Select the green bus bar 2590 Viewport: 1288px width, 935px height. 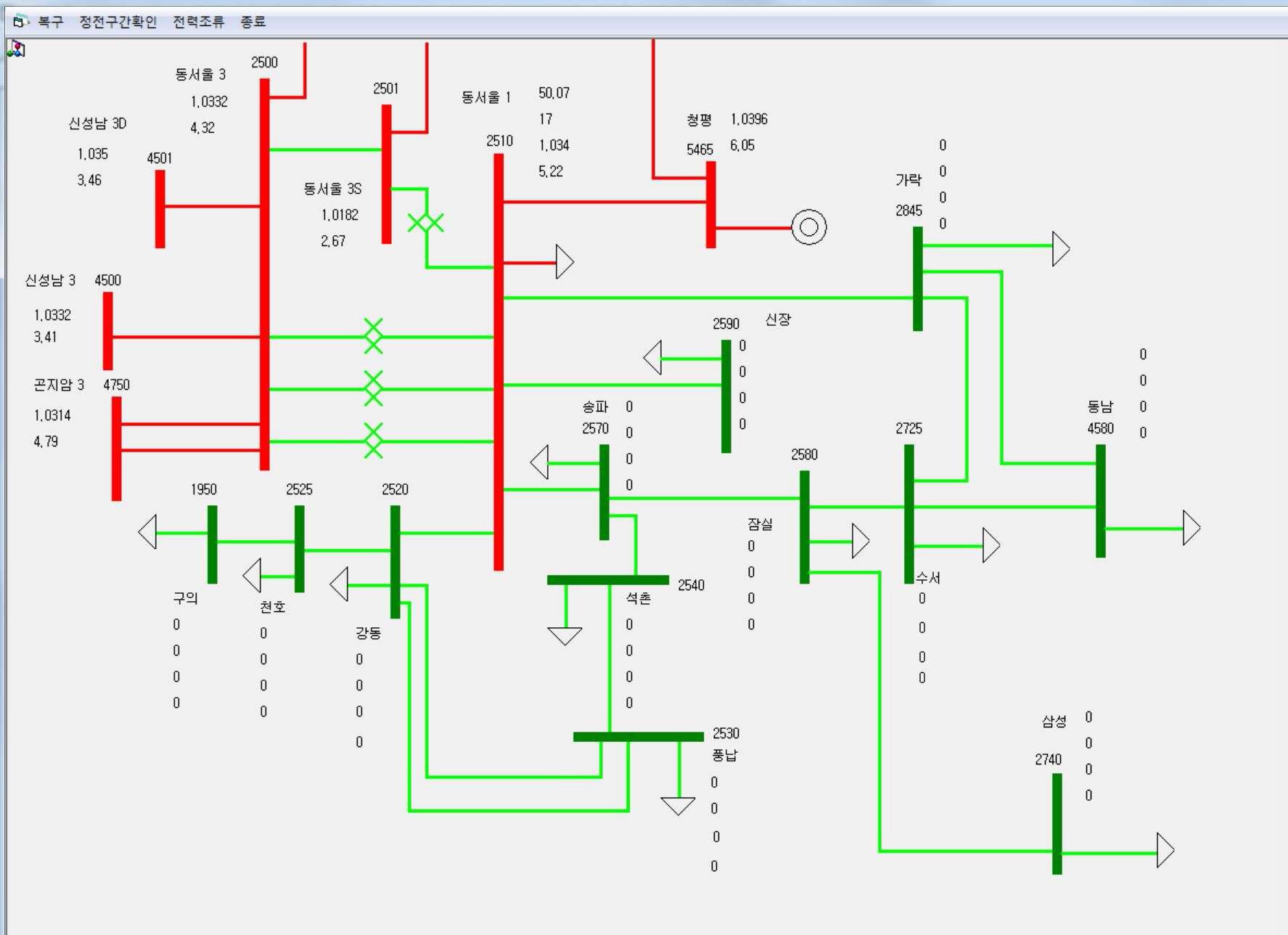[726, 396]
